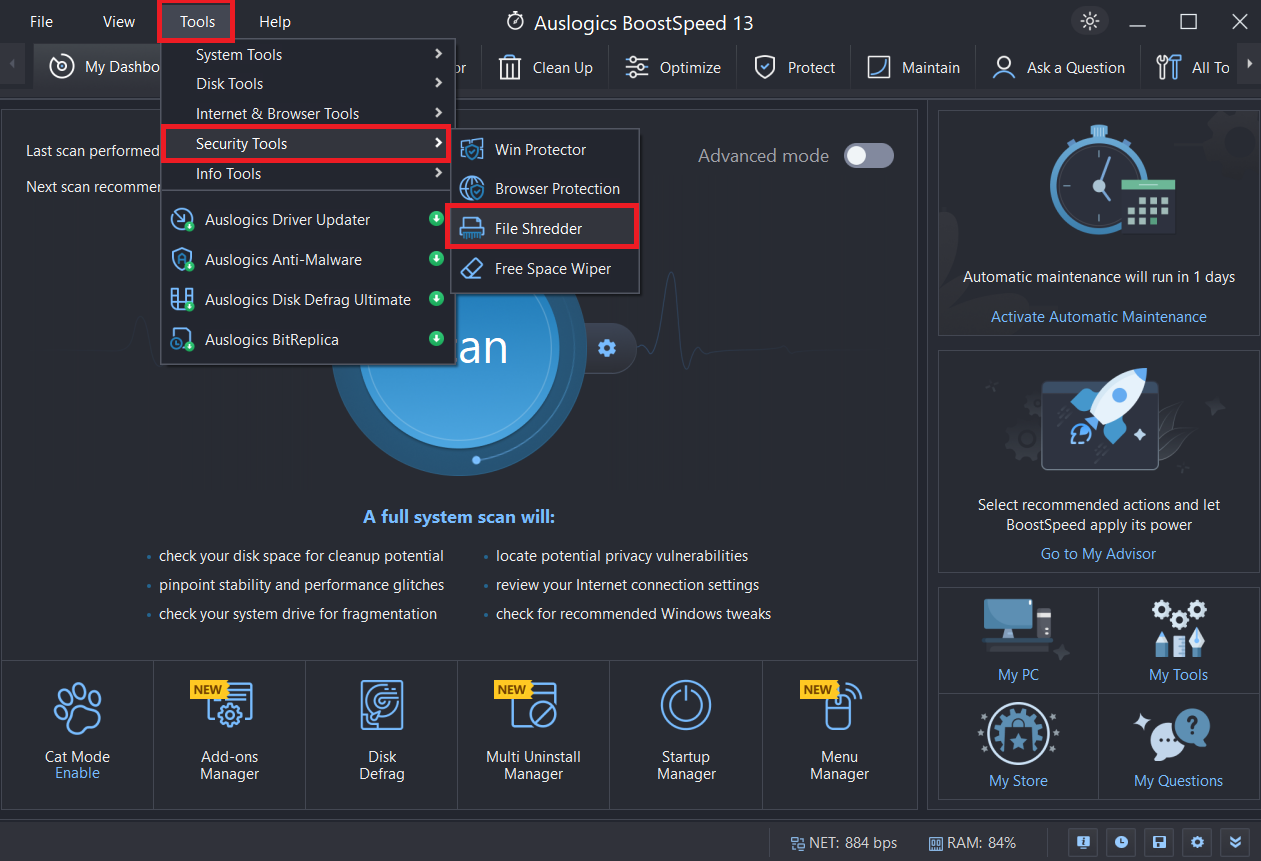Viewport: 1261px width, 861px height.
Task: Open the My Questions tile
Action: pos(1179,746)
